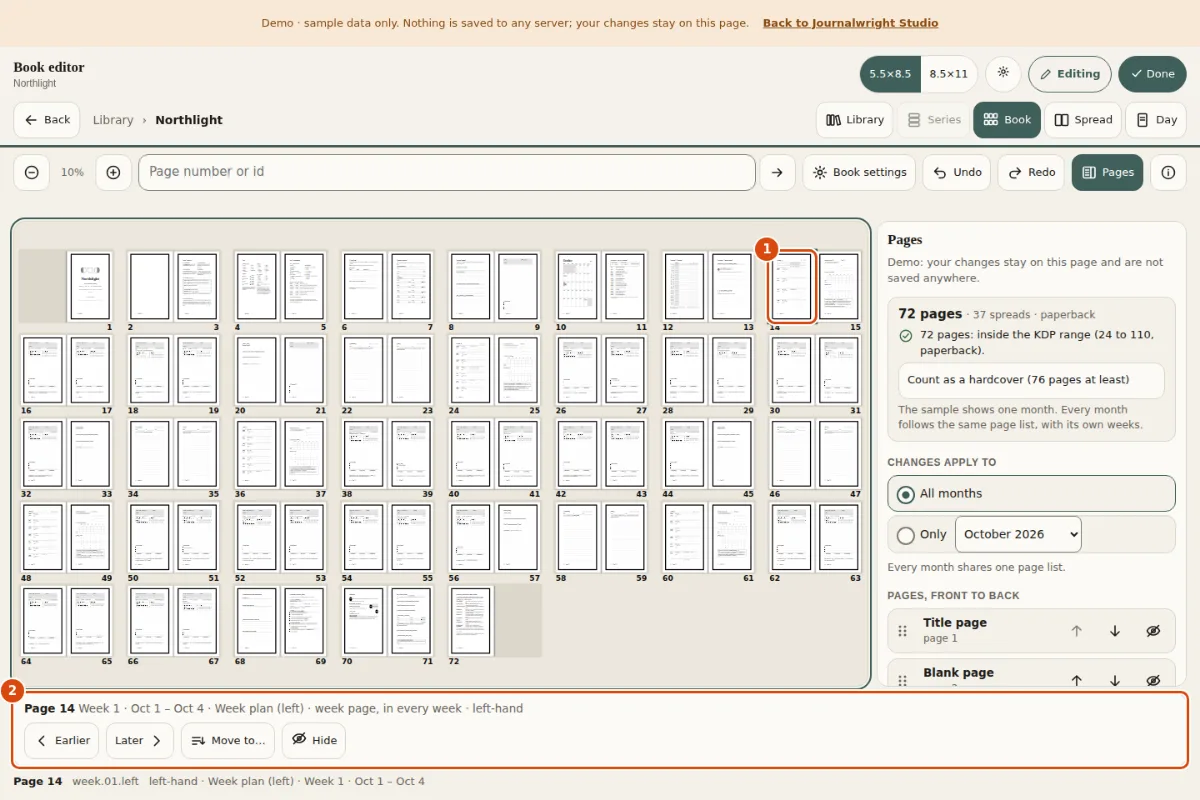Screen dimensions: 1200x800
Task: Click the Northlight breadcrumb text
Action: (x=189, y=120)
